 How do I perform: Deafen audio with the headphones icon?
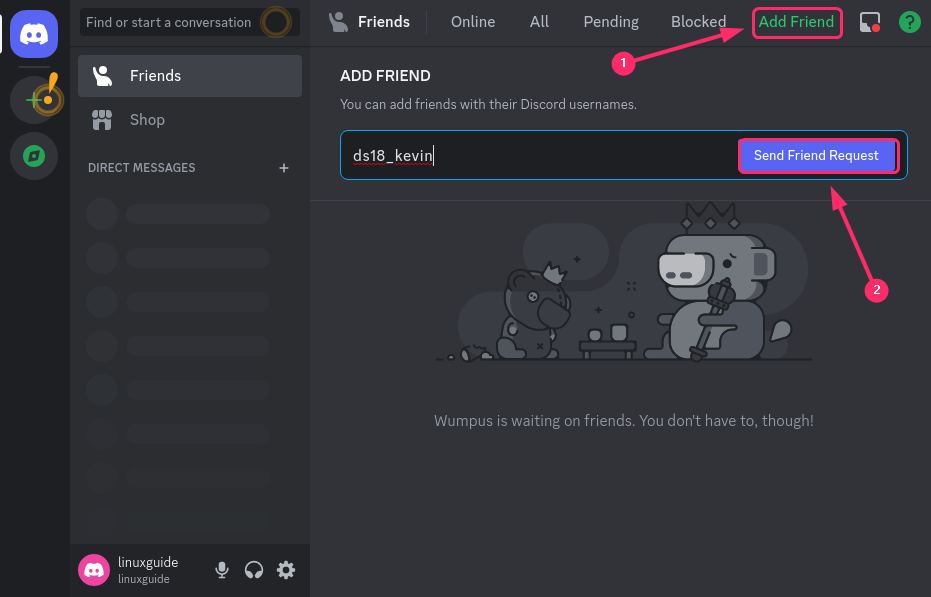point(254,570)
